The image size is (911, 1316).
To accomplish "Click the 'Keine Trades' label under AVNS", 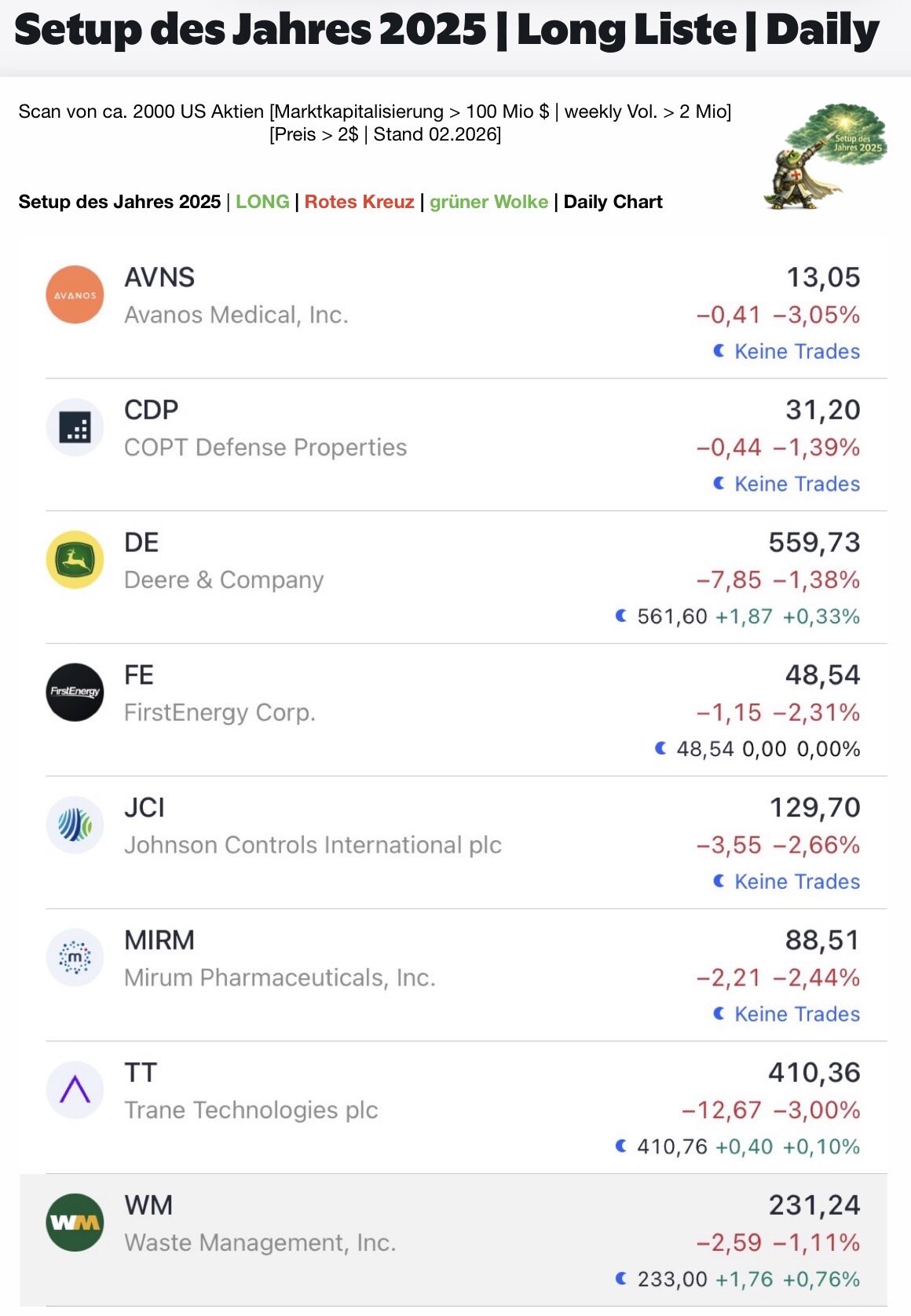I will point(796,352).
